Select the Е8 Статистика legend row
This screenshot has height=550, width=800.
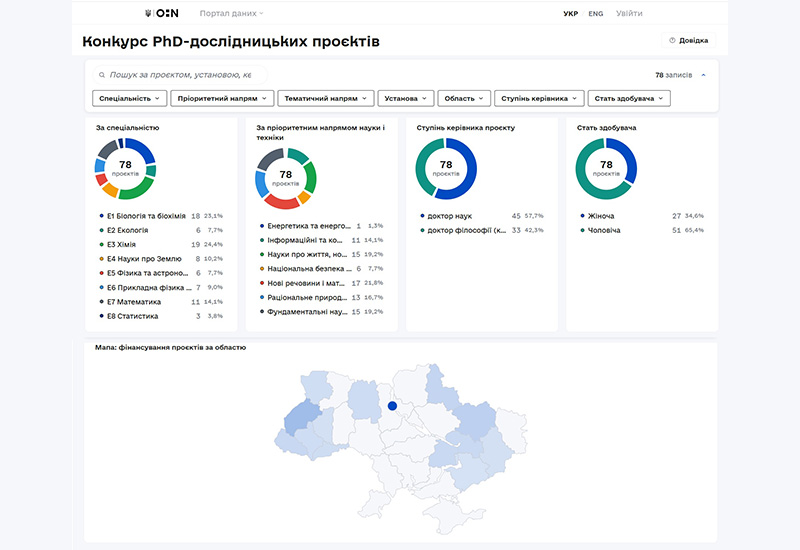click(161, 316)
